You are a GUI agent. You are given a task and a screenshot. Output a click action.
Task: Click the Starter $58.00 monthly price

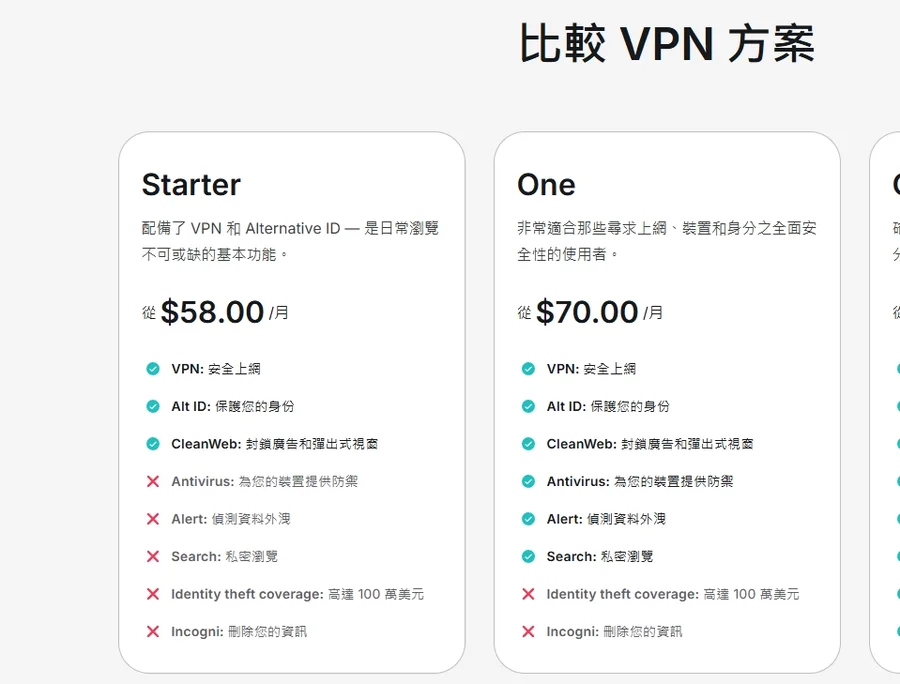click(212, 312)
